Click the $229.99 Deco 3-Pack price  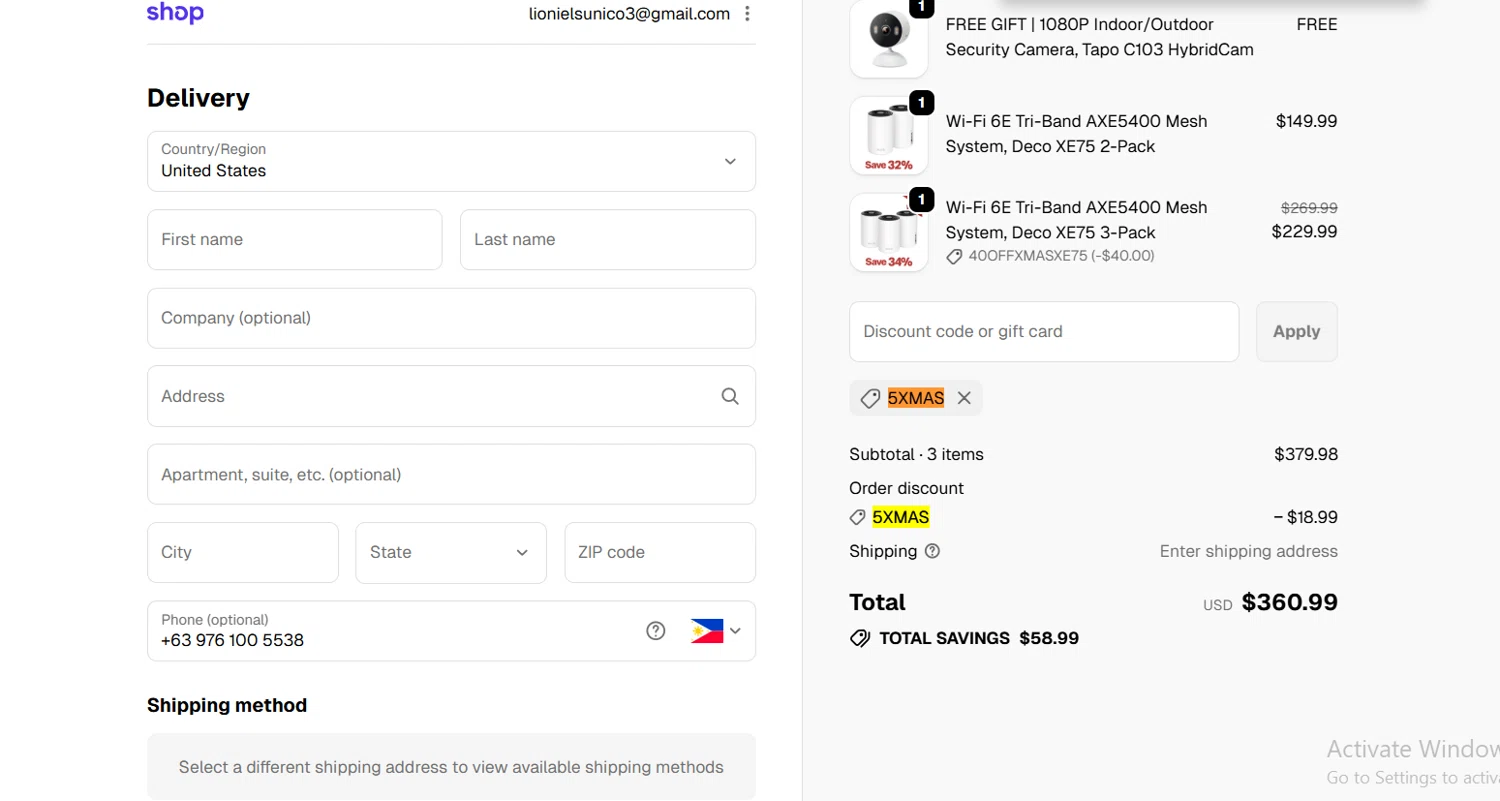pos(1305,231)
